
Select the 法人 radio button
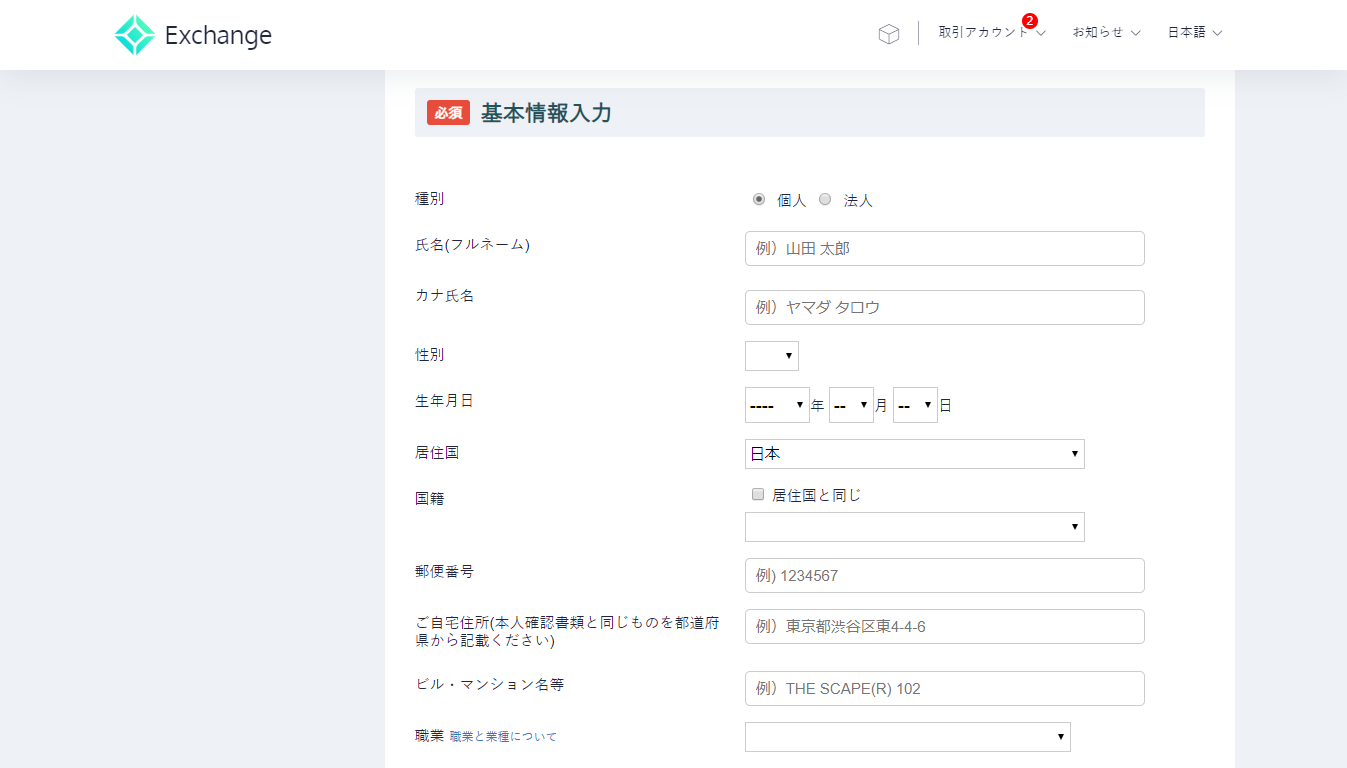pyautogui.click(x=825, y=199)
